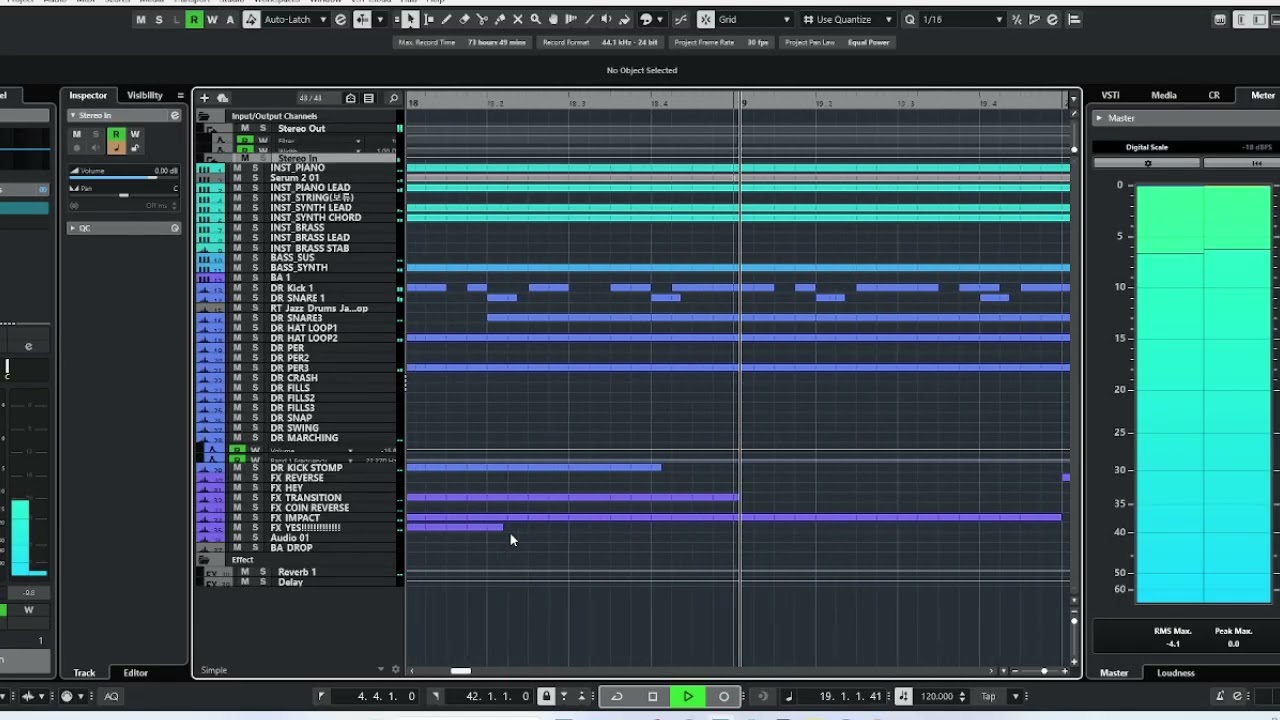Click the horizontal timeline scrollbar thumb
Image resolution: width=1280 pixels, height=720 pixels.
tap(460, 671)
